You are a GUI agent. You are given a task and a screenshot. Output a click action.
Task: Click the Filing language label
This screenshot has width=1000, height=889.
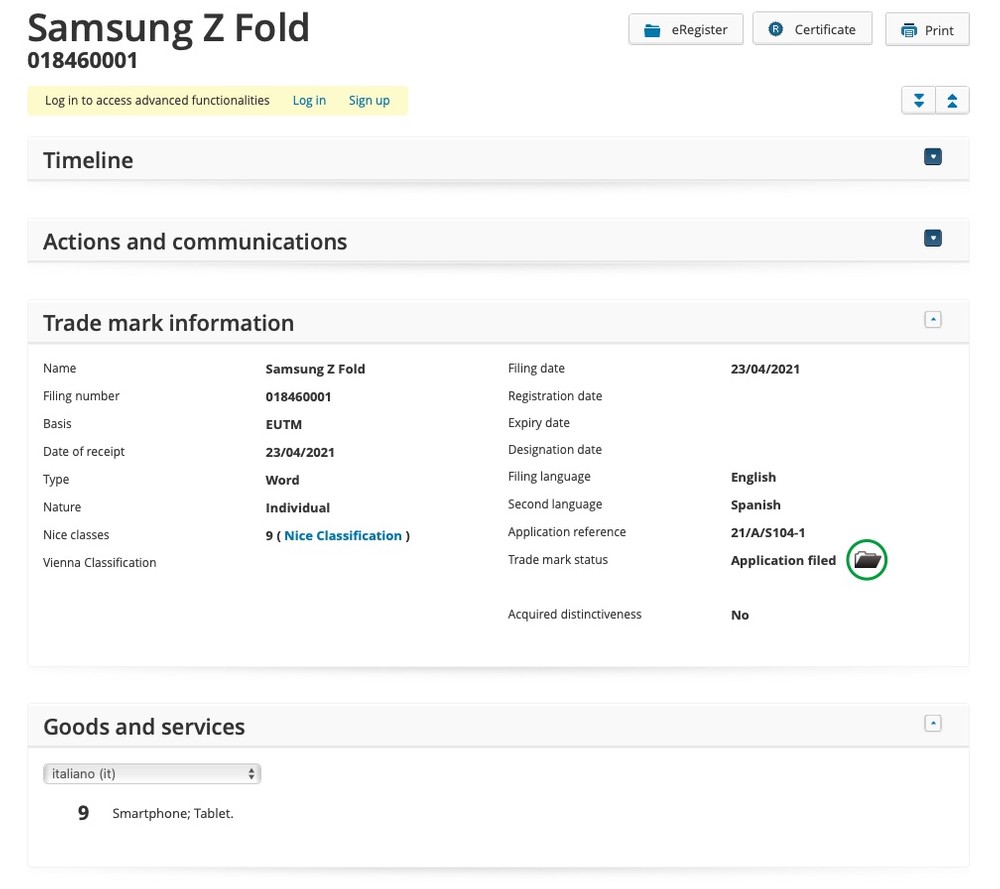click(x=549, y=477)
